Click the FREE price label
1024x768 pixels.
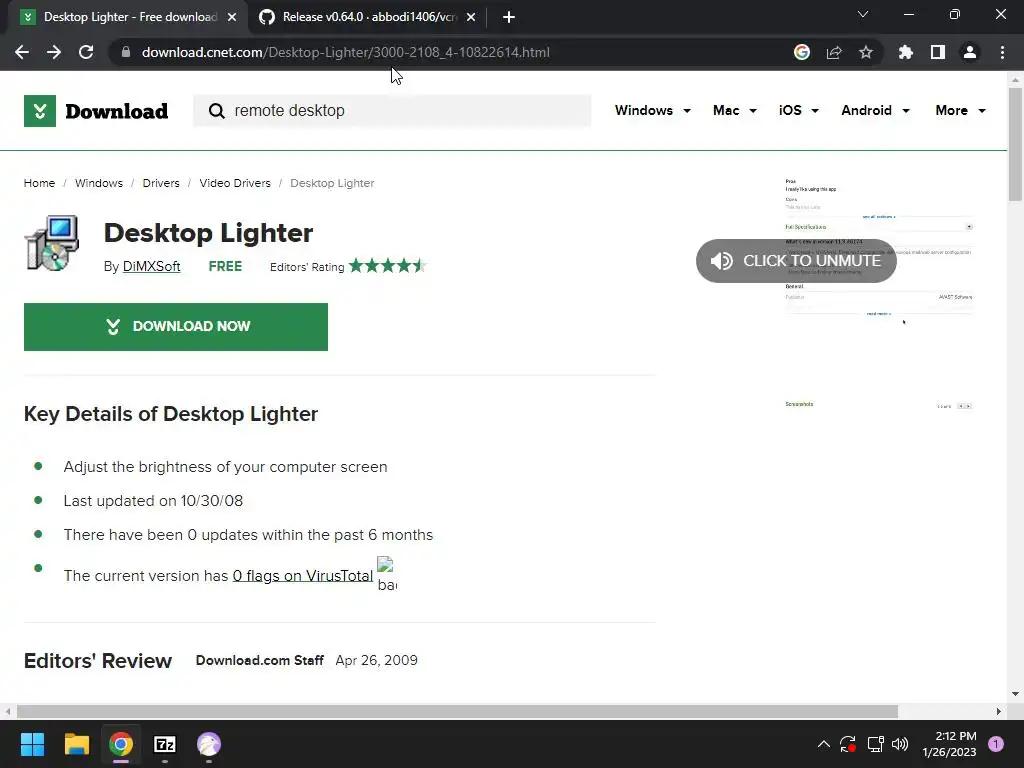(x=225, y=266)
